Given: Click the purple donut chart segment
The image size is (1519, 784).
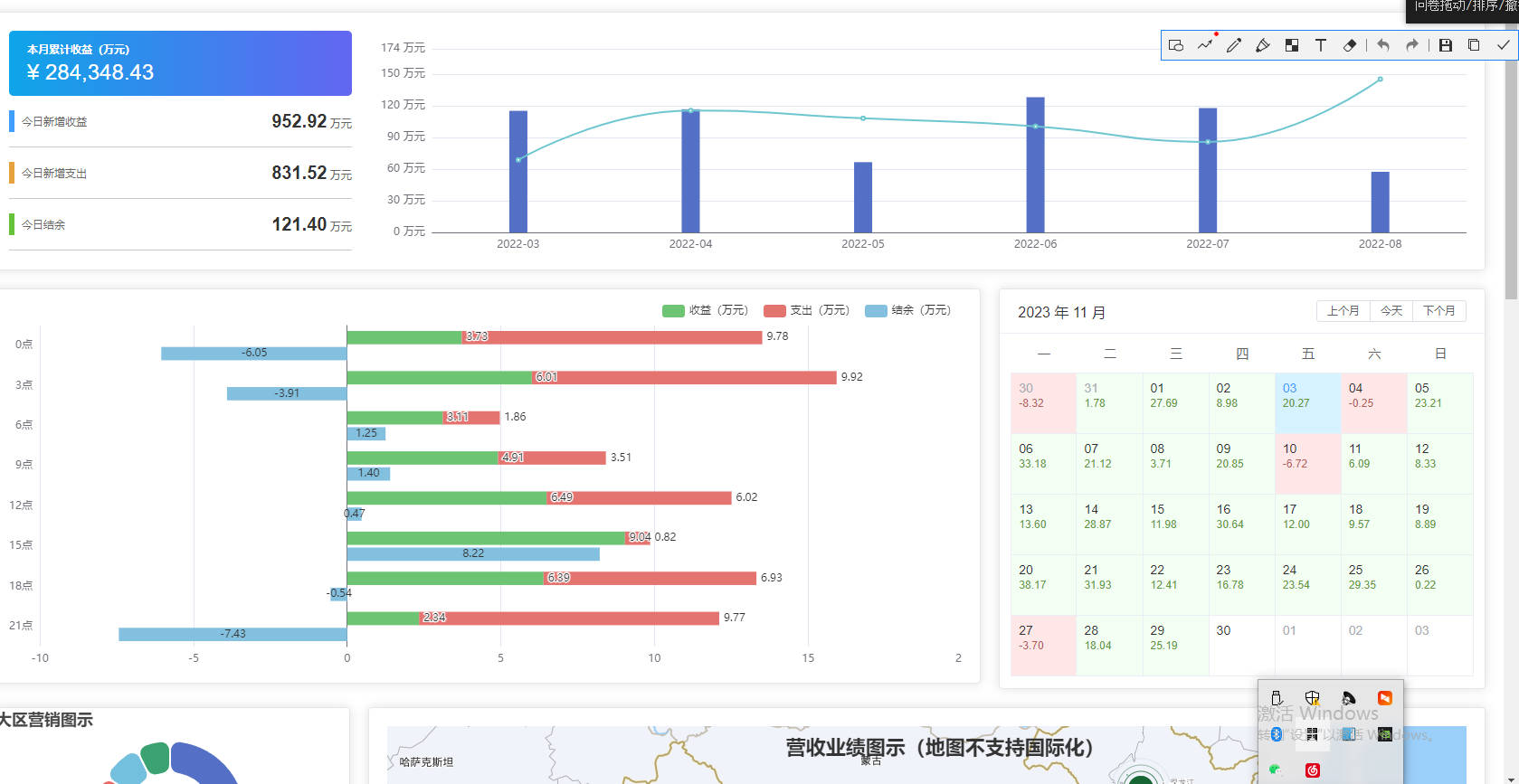Looking at the screenshot, I should click(205, 762).
